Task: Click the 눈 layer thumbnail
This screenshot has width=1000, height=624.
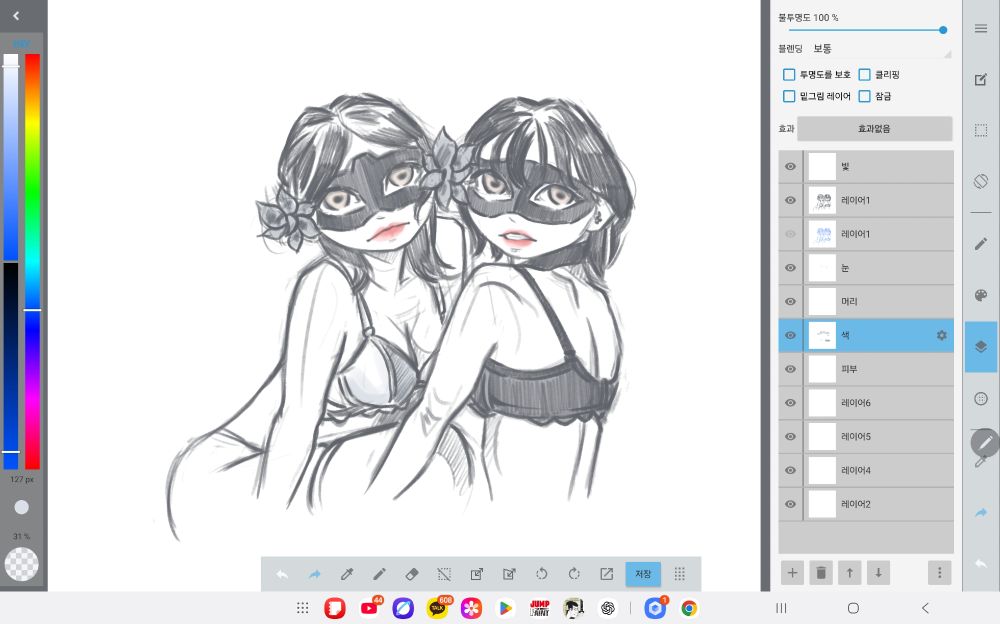Action: tap(822, 268)
